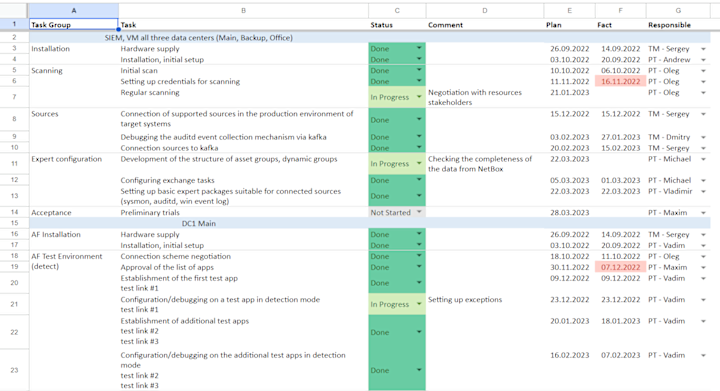Click Setting up credentials for scanning task

[x=180, y=82]
